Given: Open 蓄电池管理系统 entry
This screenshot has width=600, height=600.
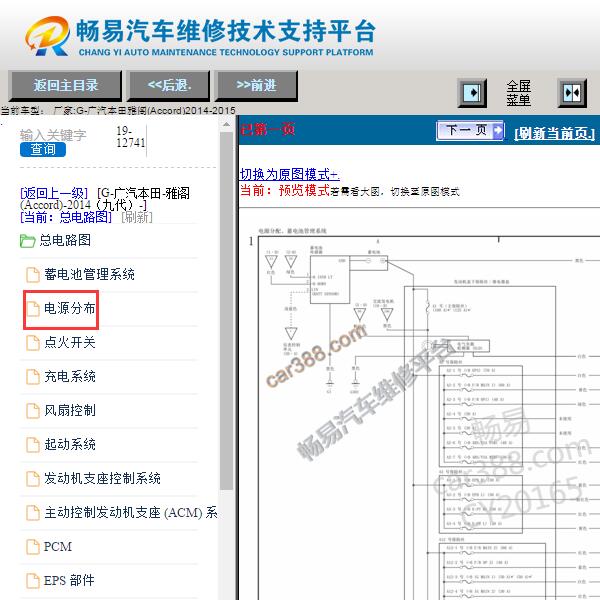Looking at the screenshot, I should coord(89,274).
